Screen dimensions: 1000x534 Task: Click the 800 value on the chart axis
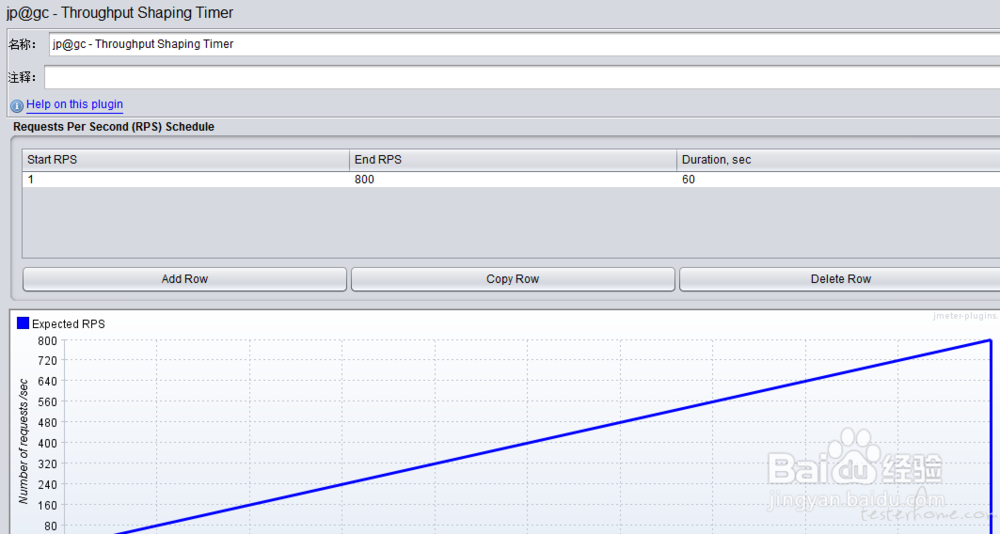point(47,340)
